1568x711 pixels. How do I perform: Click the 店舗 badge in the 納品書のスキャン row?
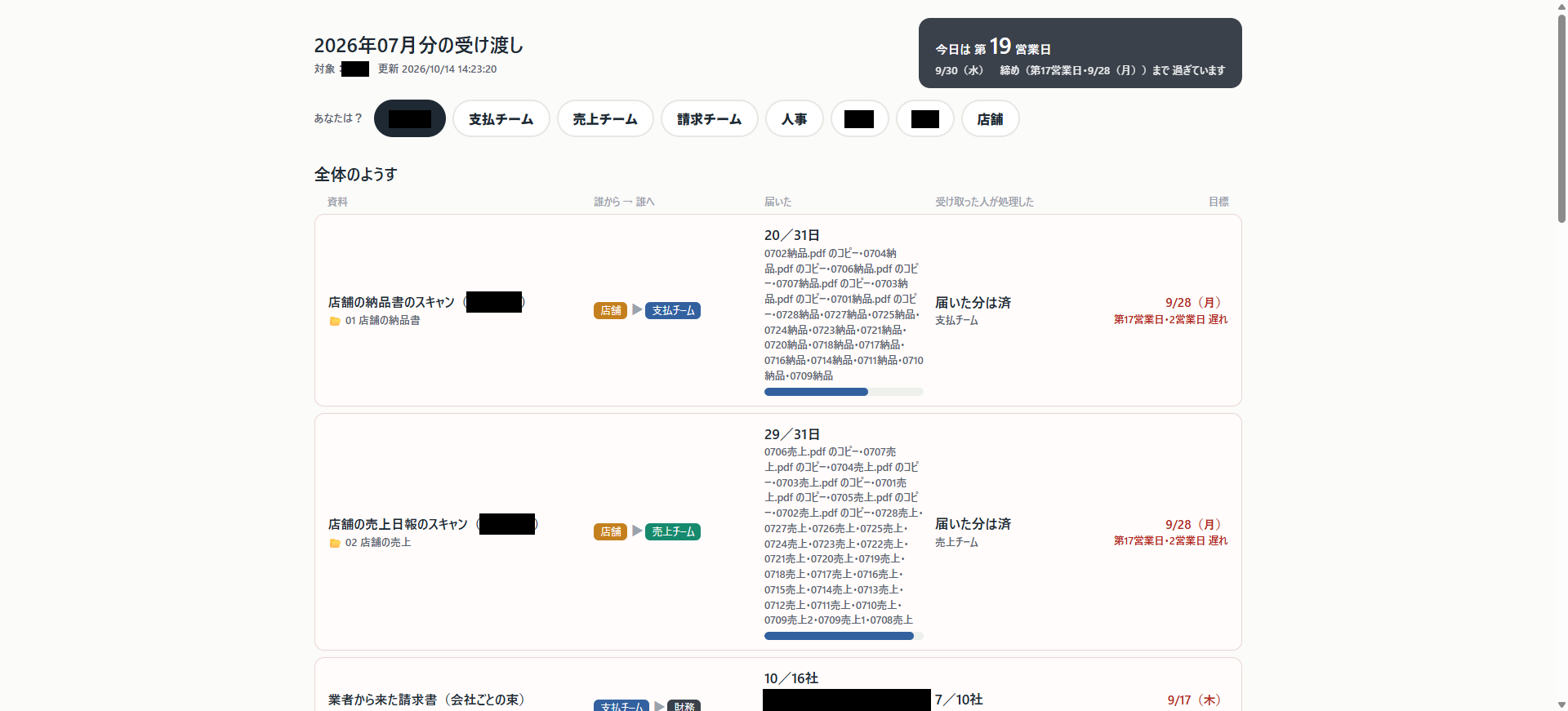[x=611, y=310]
